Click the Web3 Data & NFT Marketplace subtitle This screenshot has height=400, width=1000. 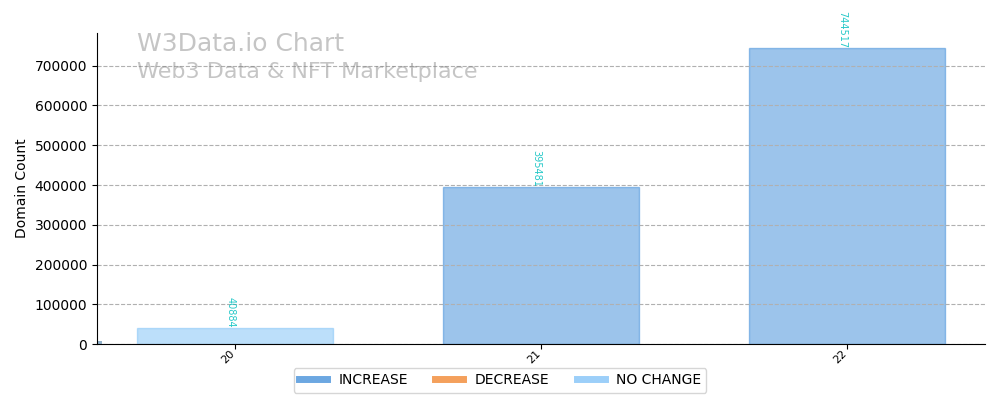[x=307, y=72]
